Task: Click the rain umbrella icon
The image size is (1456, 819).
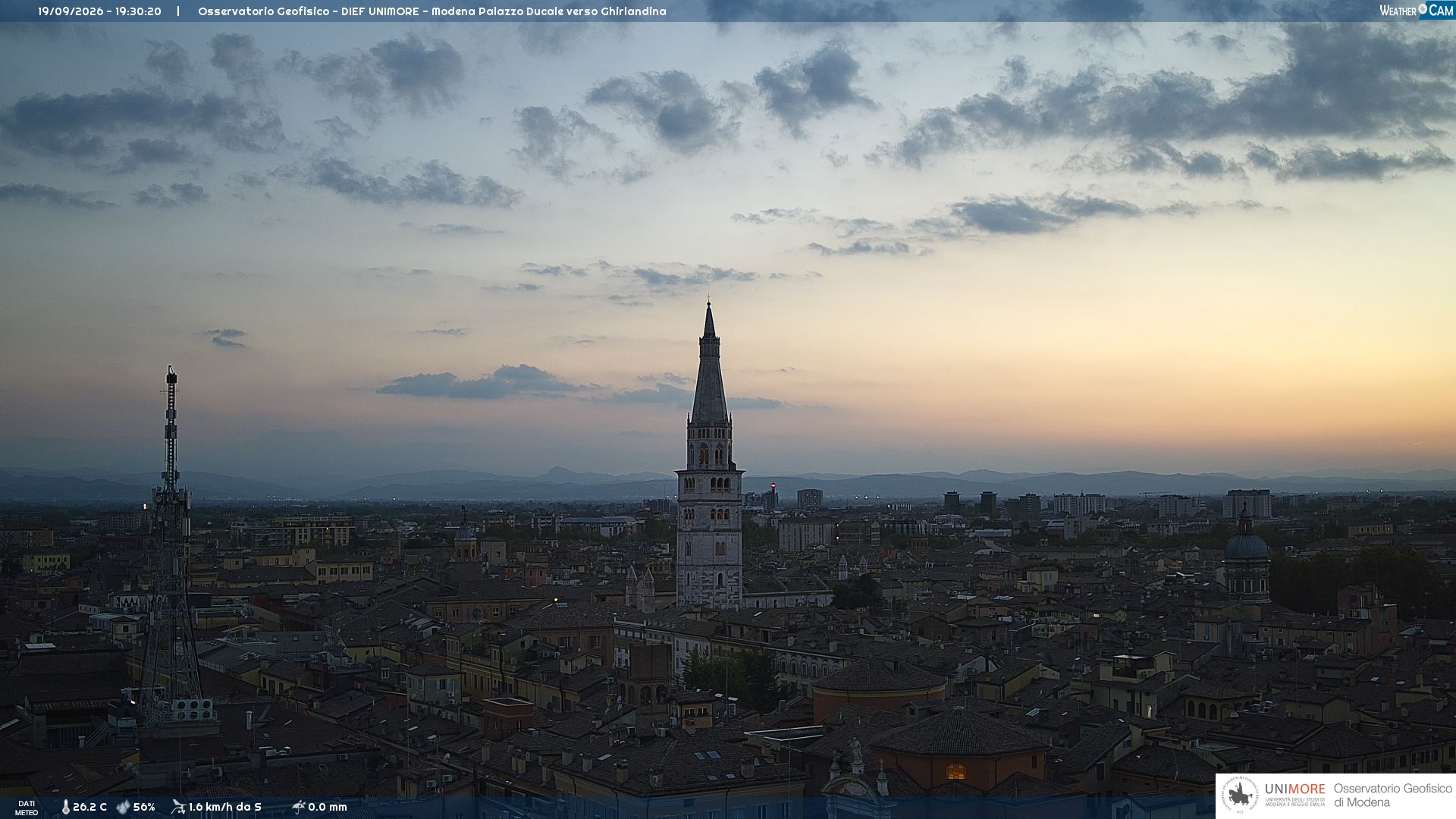Action: [298, 807]
